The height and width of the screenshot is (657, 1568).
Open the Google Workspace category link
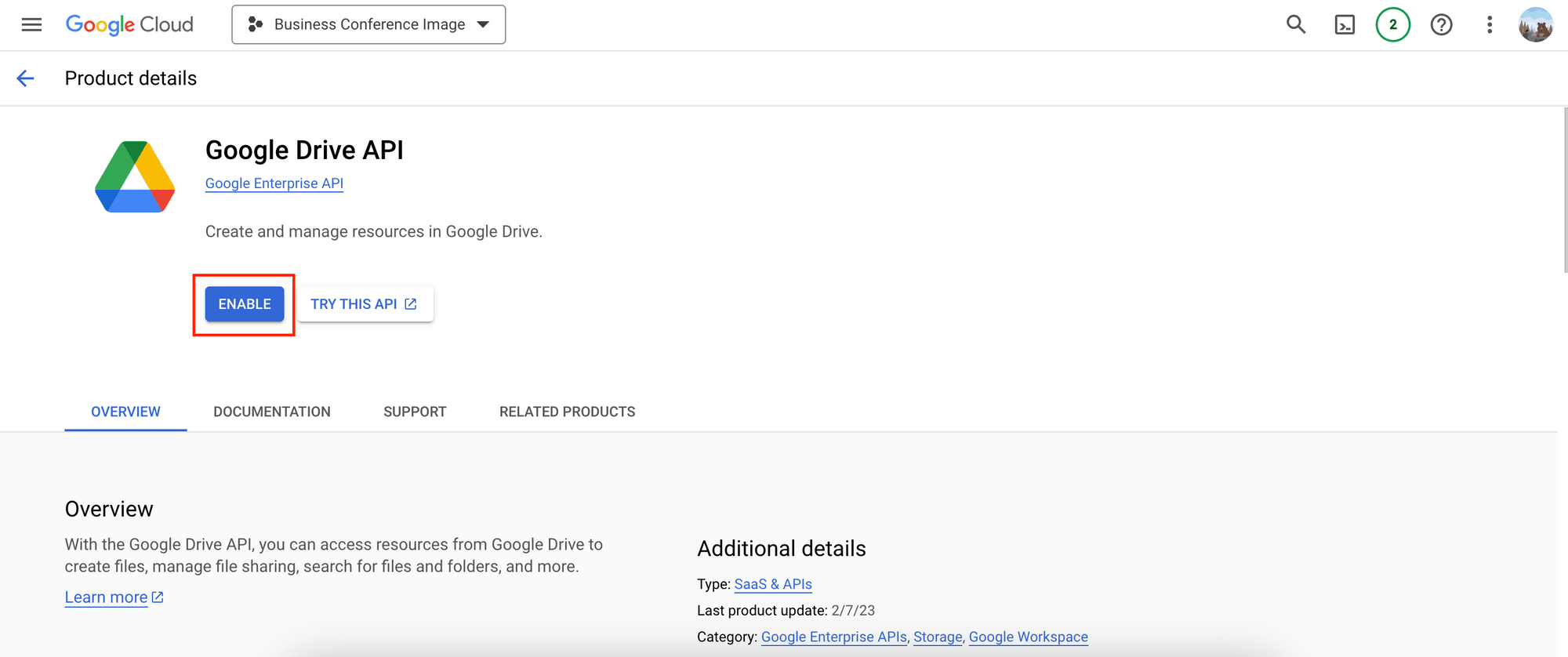[1029, 637]
